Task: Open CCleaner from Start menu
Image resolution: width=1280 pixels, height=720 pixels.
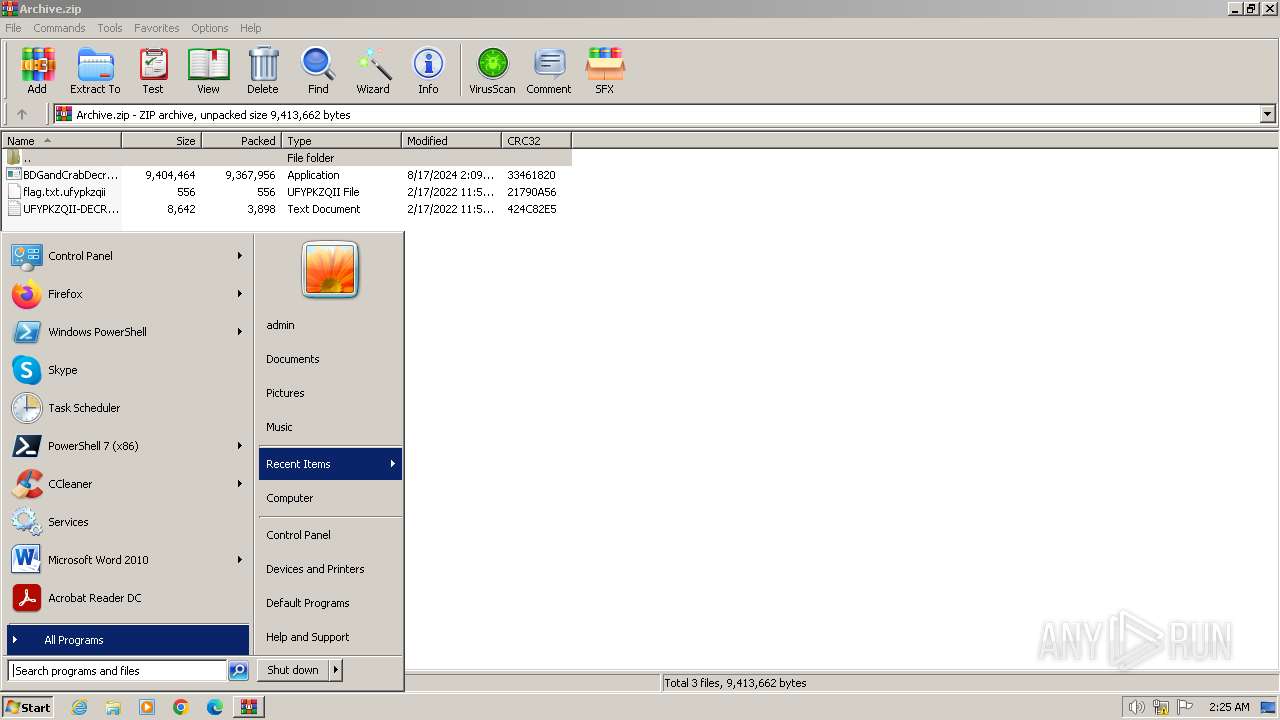Action: (128, 484)
